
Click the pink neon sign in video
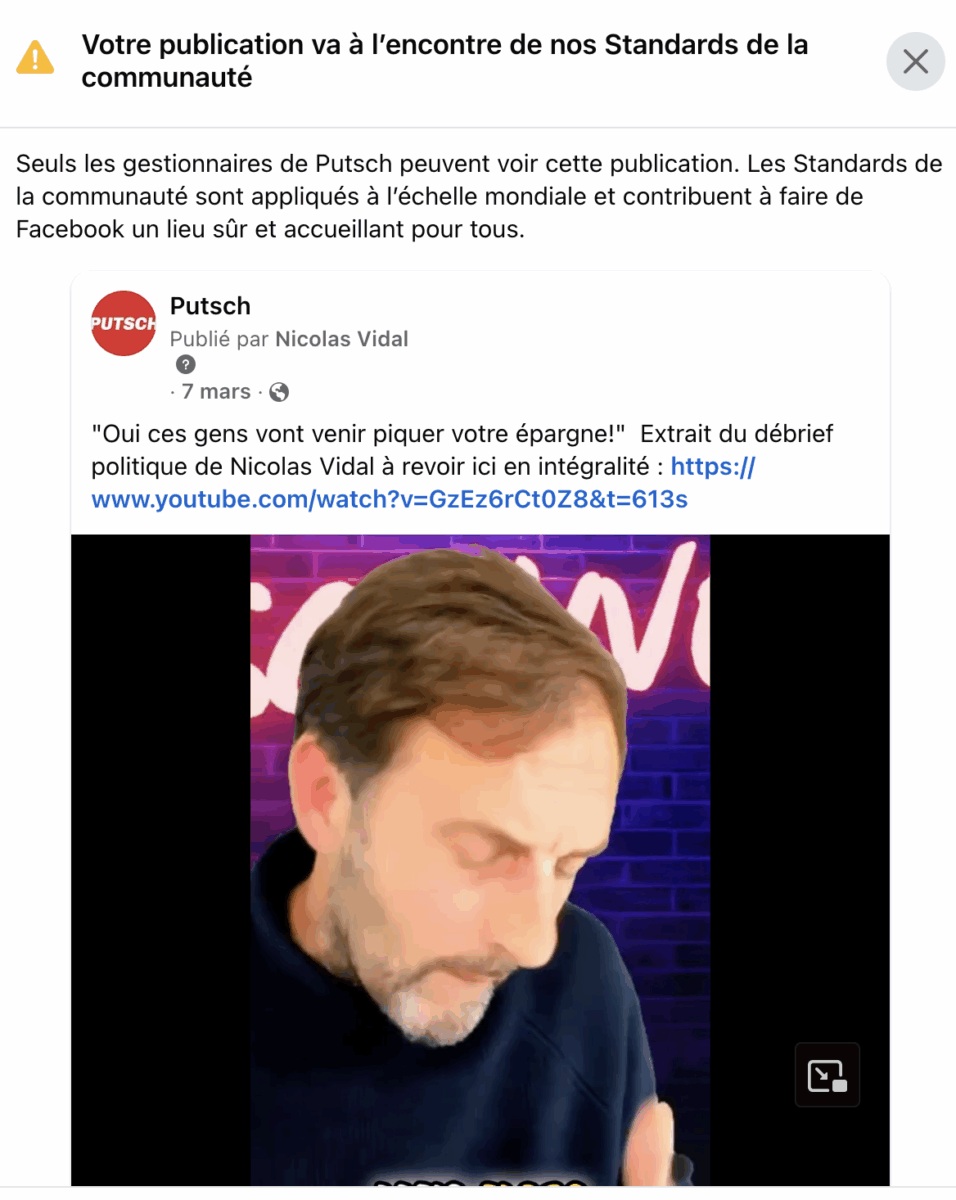pyautogui.click(x=480, y=620)
